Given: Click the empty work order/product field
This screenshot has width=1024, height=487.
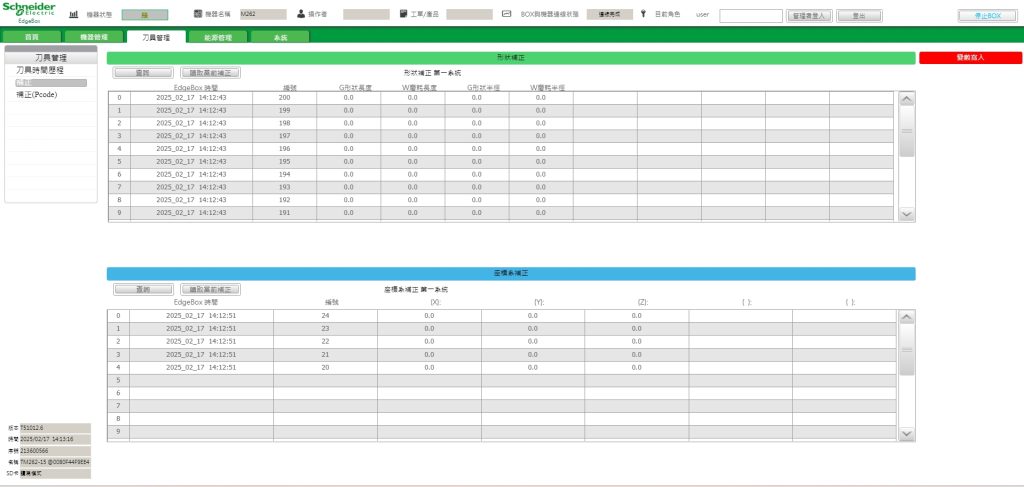Looking at the screenshot, I should click(x=469, y=14).
